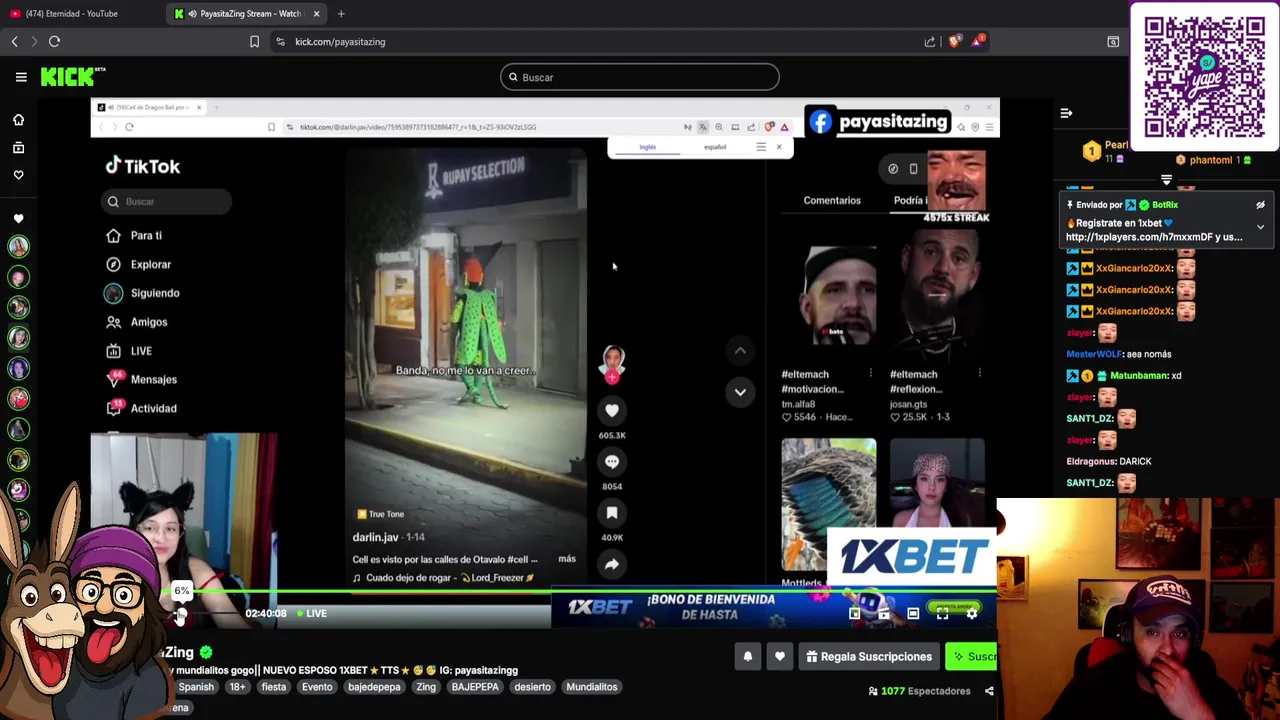Click the green Suscribirse button
The image size is (1280, 720).
click(973, 657)
